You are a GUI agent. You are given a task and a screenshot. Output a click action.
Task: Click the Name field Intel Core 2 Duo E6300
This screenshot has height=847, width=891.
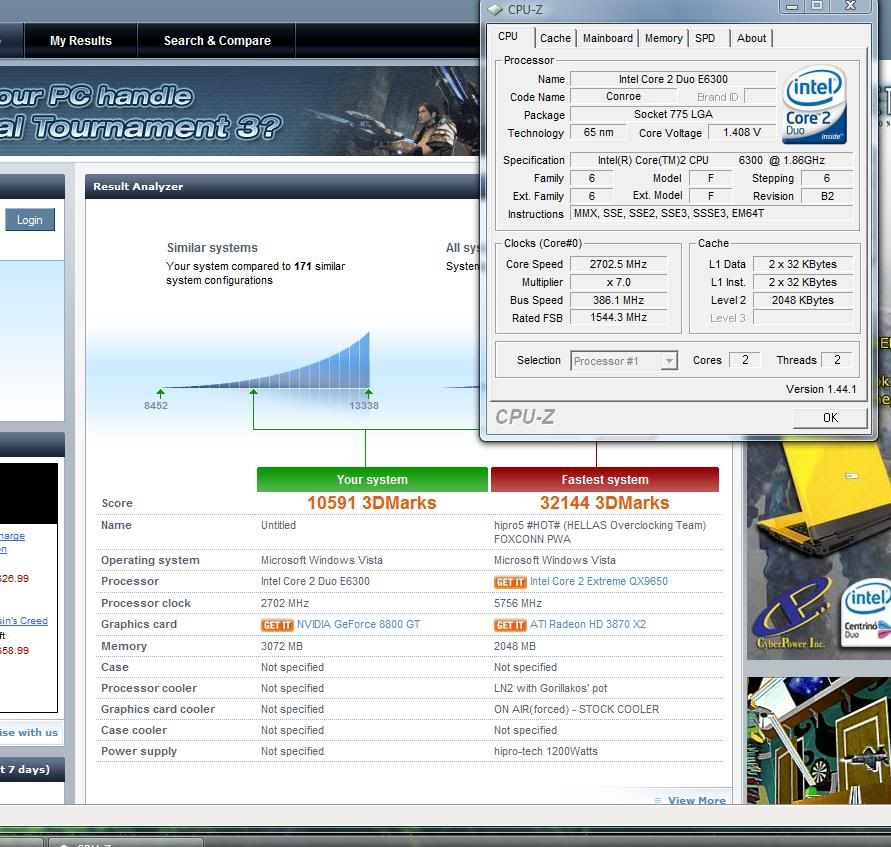pyautogui.click(x=673, y=79)
